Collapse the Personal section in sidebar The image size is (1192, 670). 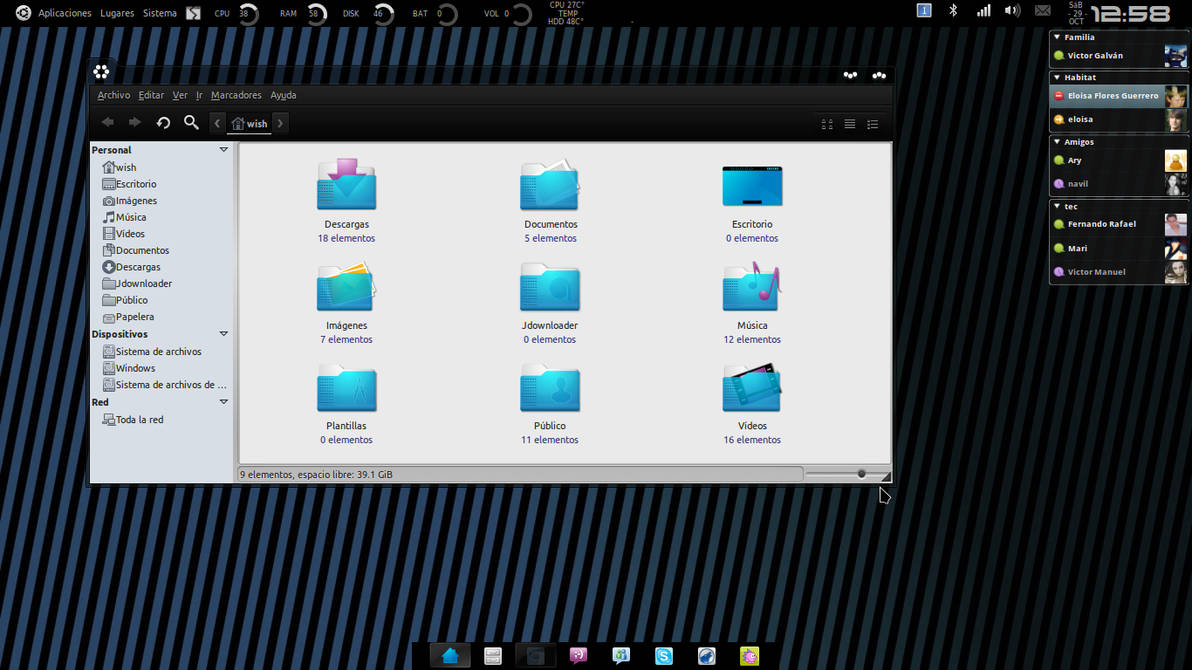click(224, 150)
